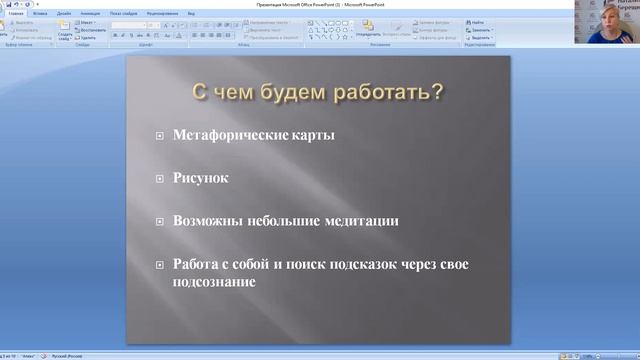Select the text box shape tool
This screenshot has height=360, width=640.
(310, 23)
